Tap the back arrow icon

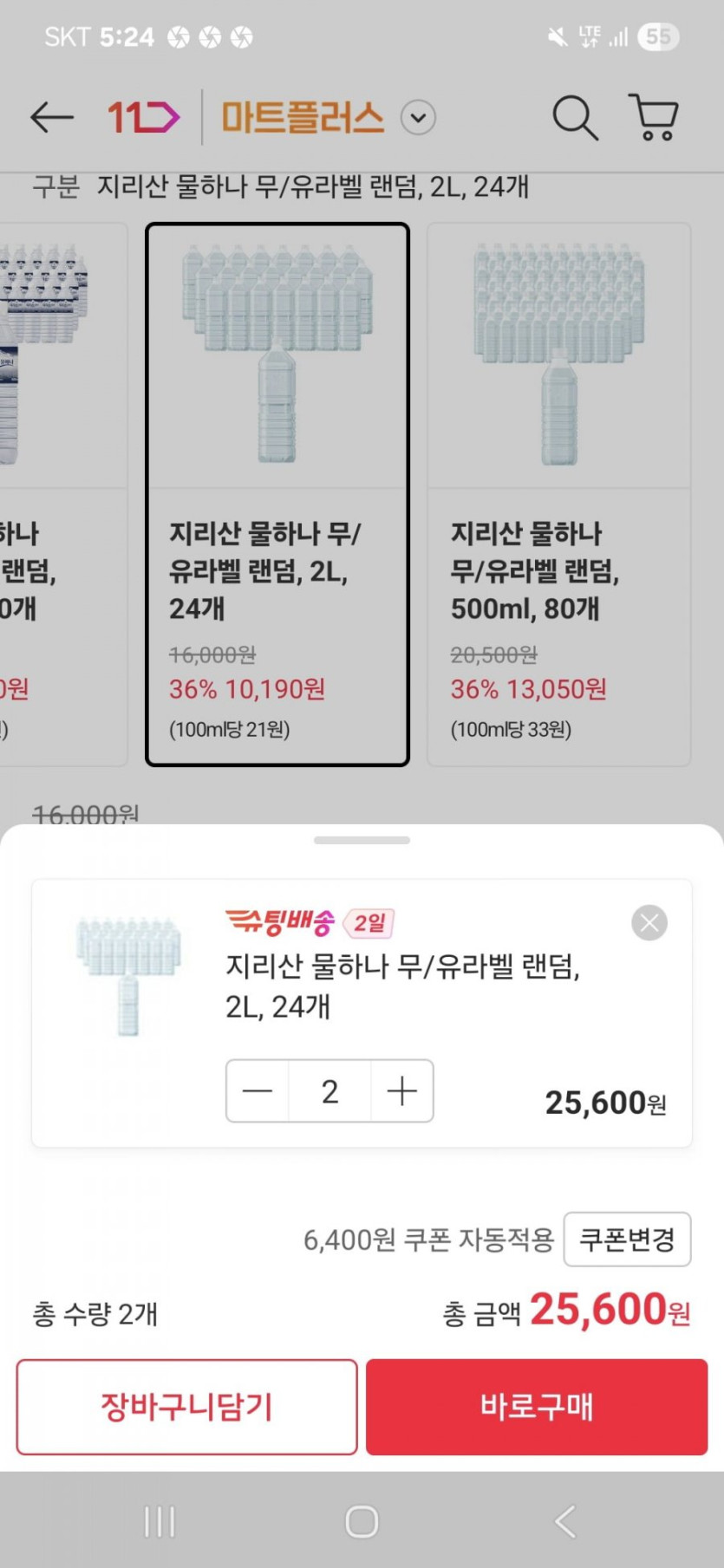click(51, 117)
